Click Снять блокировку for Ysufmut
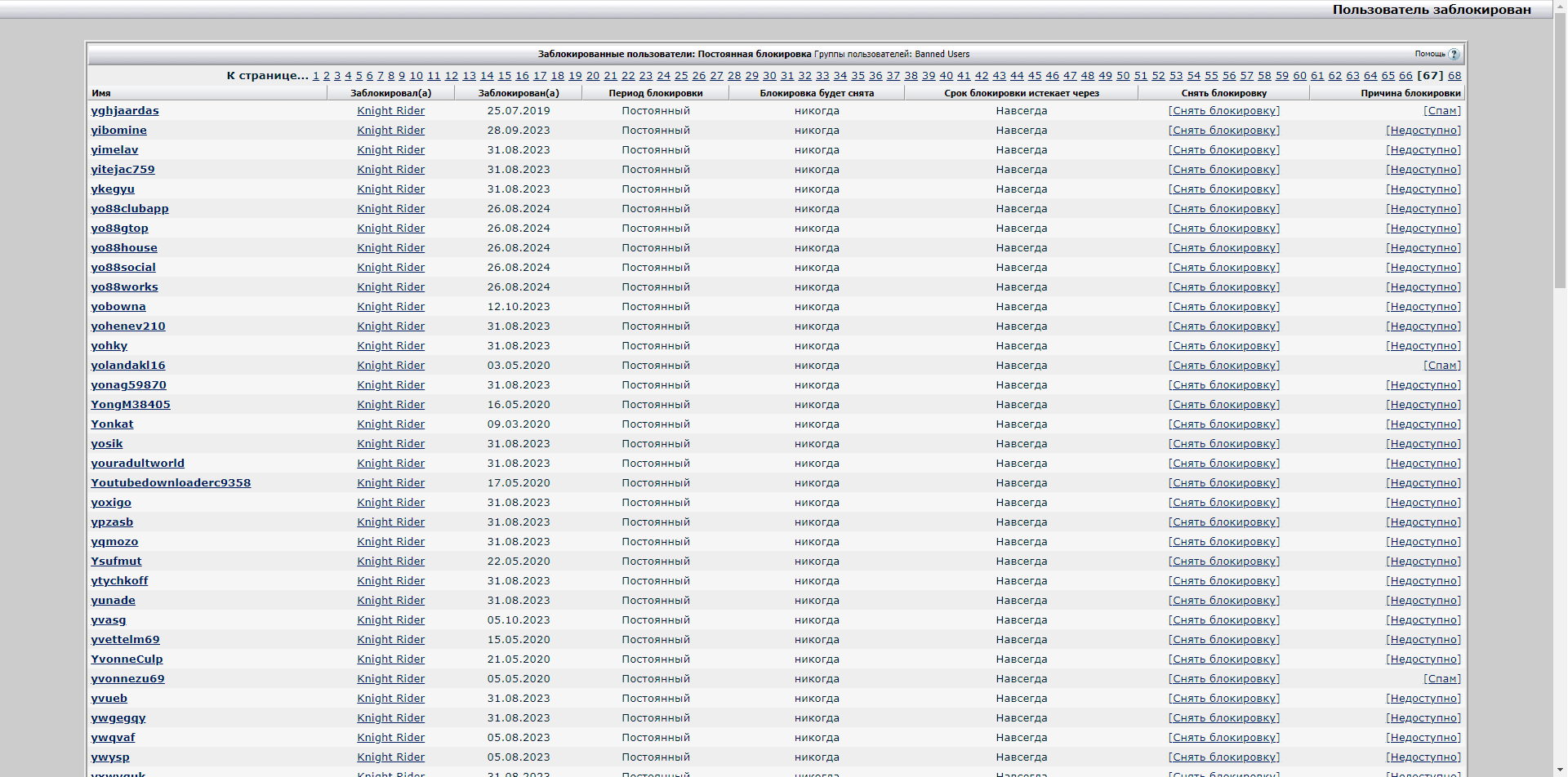The width and height of the screenshot is (1568, 777). 1223,562
